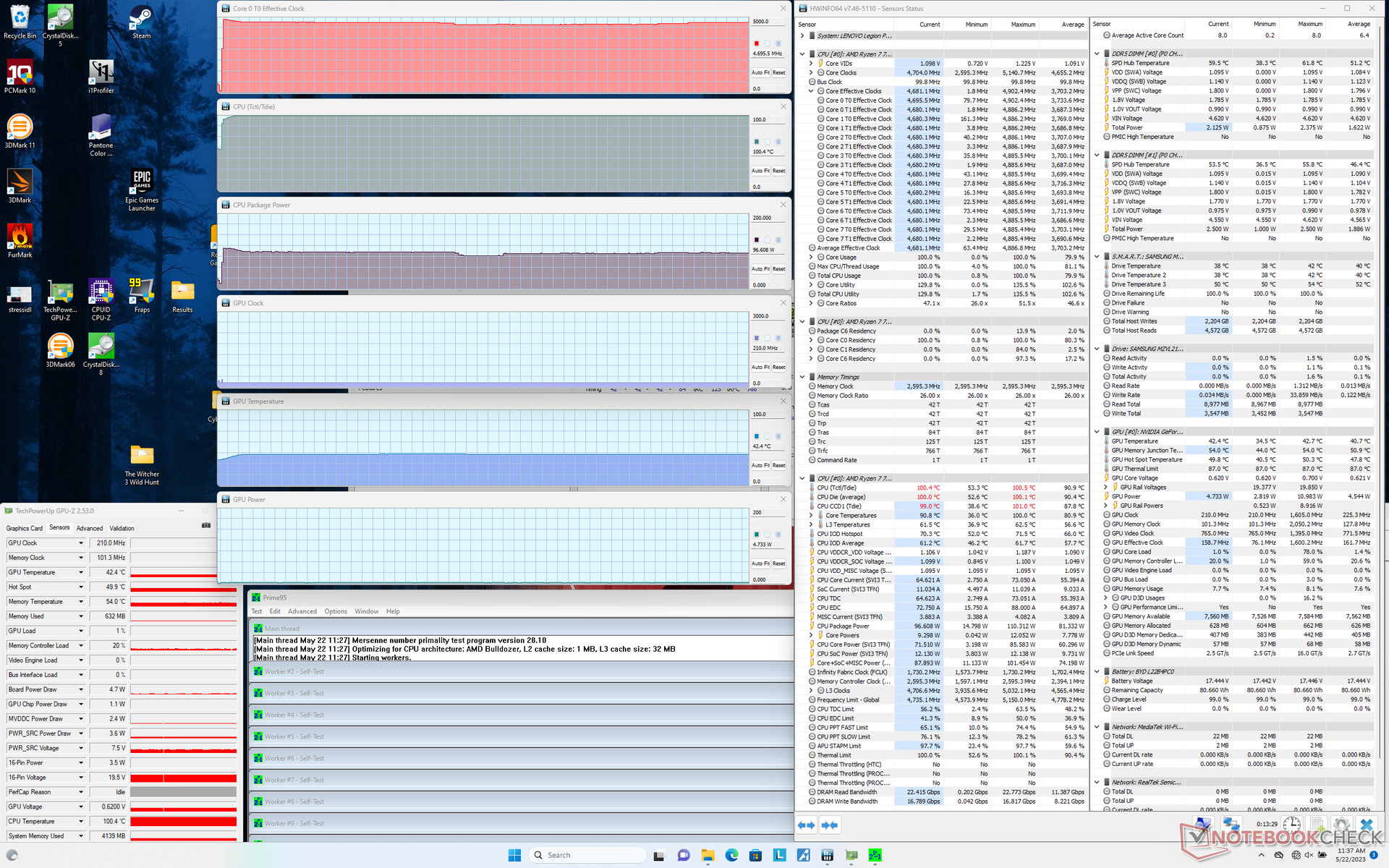
Task: Click the HWiNFO clock reset timer icon
Action: coord(1292,825)
